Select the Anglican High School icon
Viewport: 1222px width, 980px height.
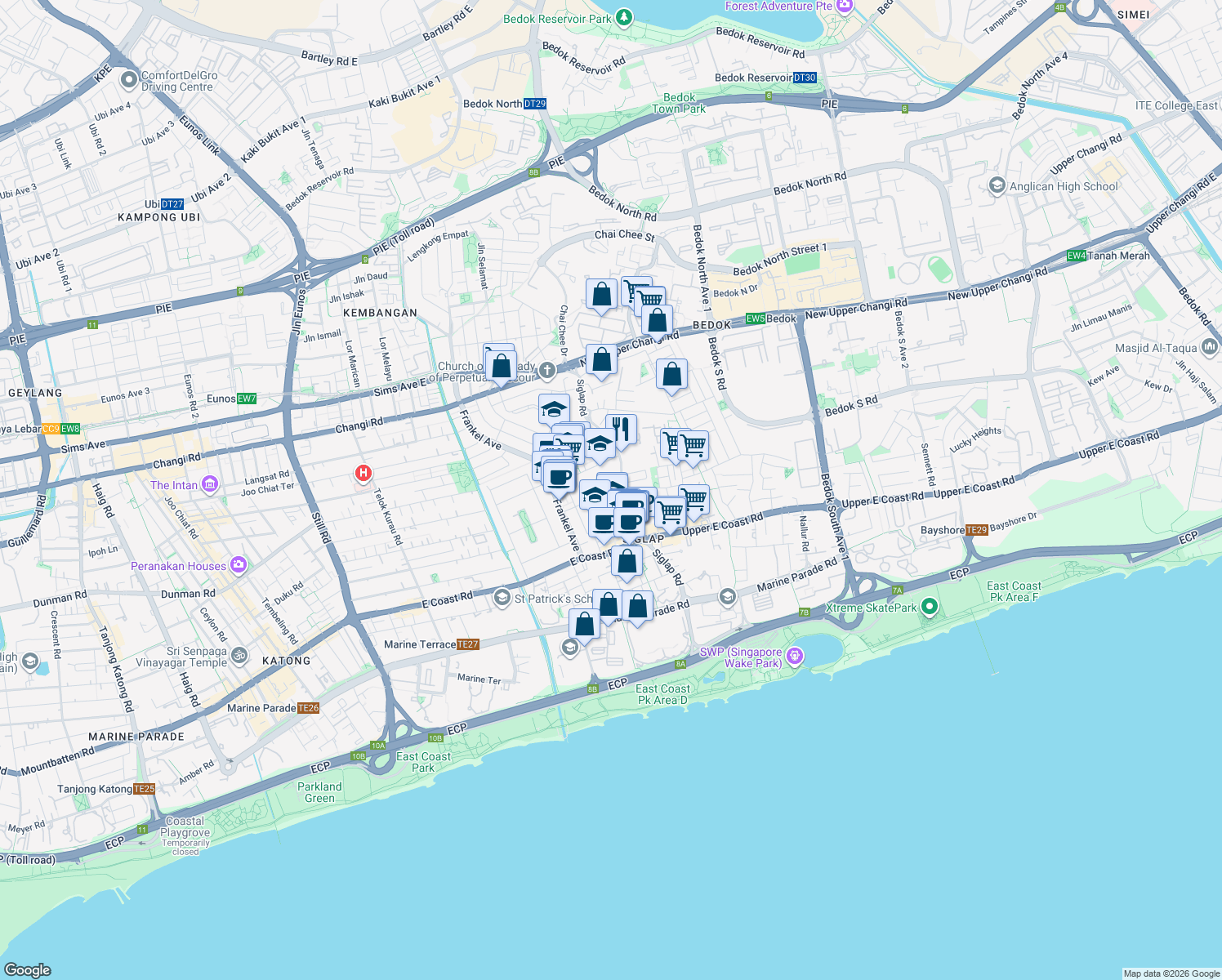(x=997, y=186)
